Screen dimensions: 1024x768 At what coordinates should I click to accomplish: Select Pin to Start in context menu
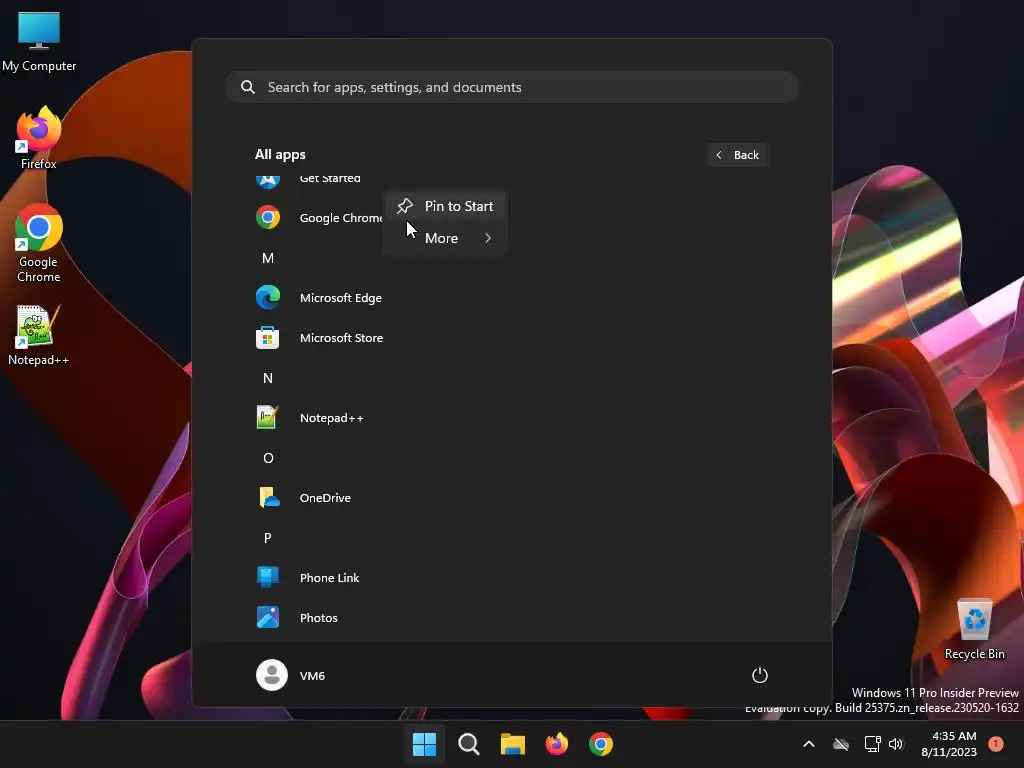point(445,206)
